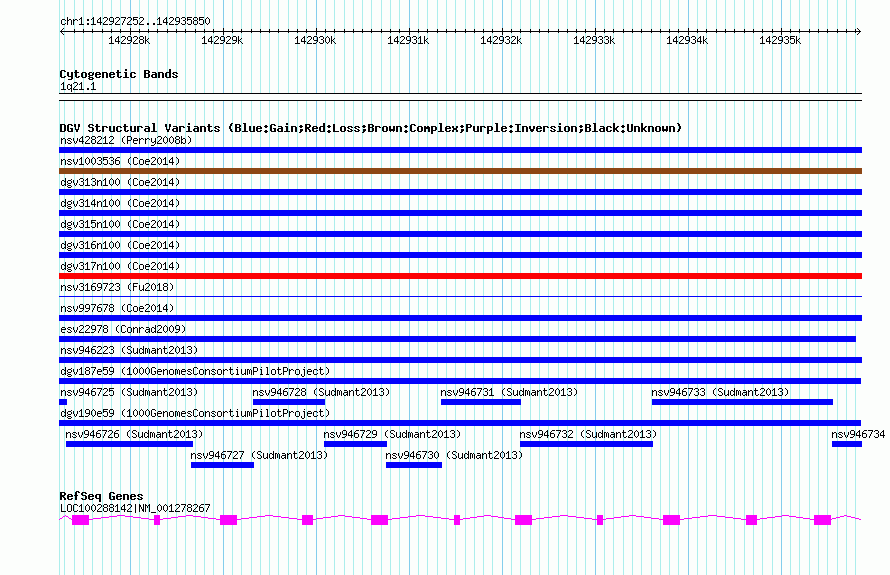Click the nsv946733 (Sudmant2013) label
890x575 pixels.
tap(720, 392)
